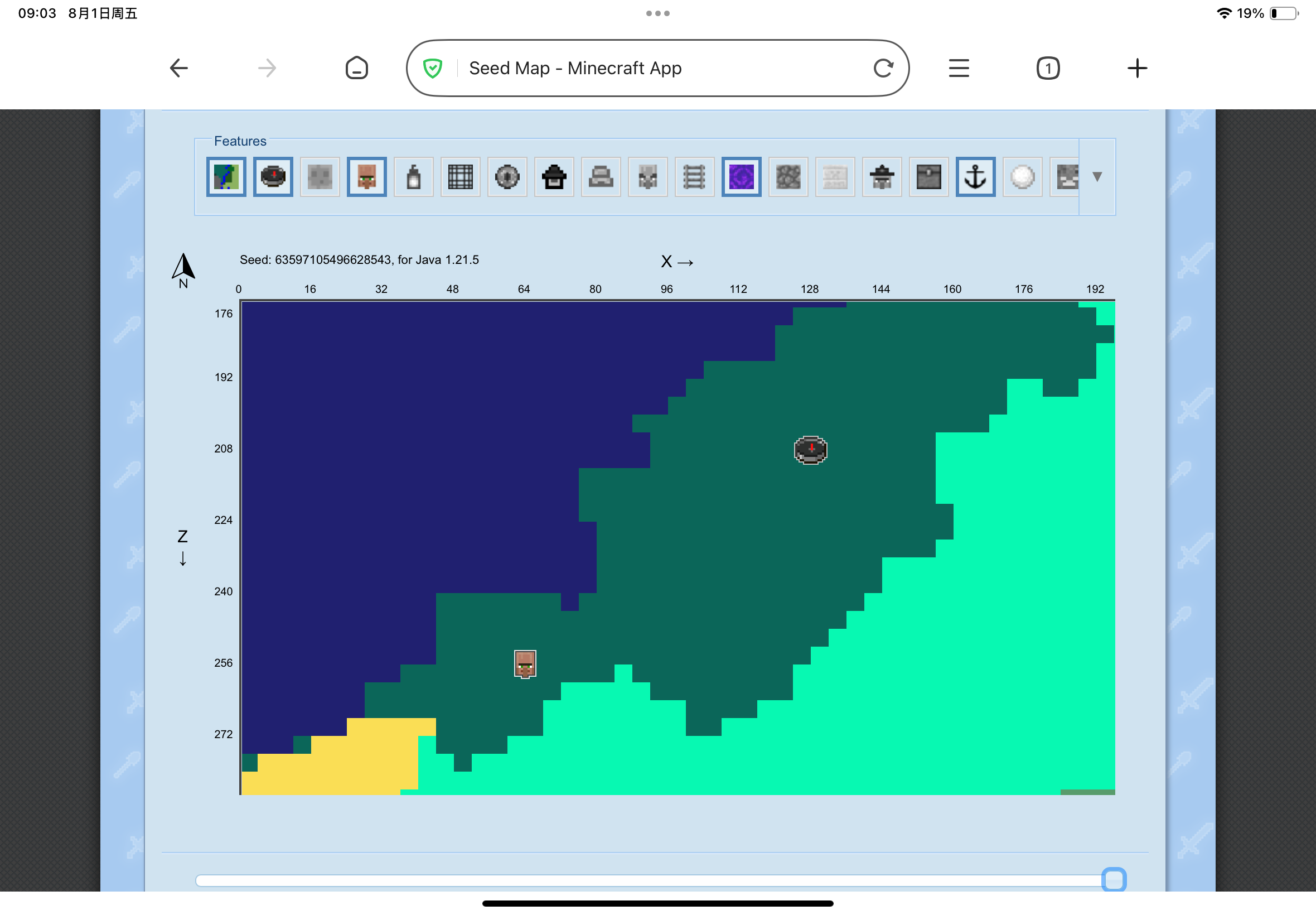Enable the spawner cage Dungeon feature

point(461,176)
